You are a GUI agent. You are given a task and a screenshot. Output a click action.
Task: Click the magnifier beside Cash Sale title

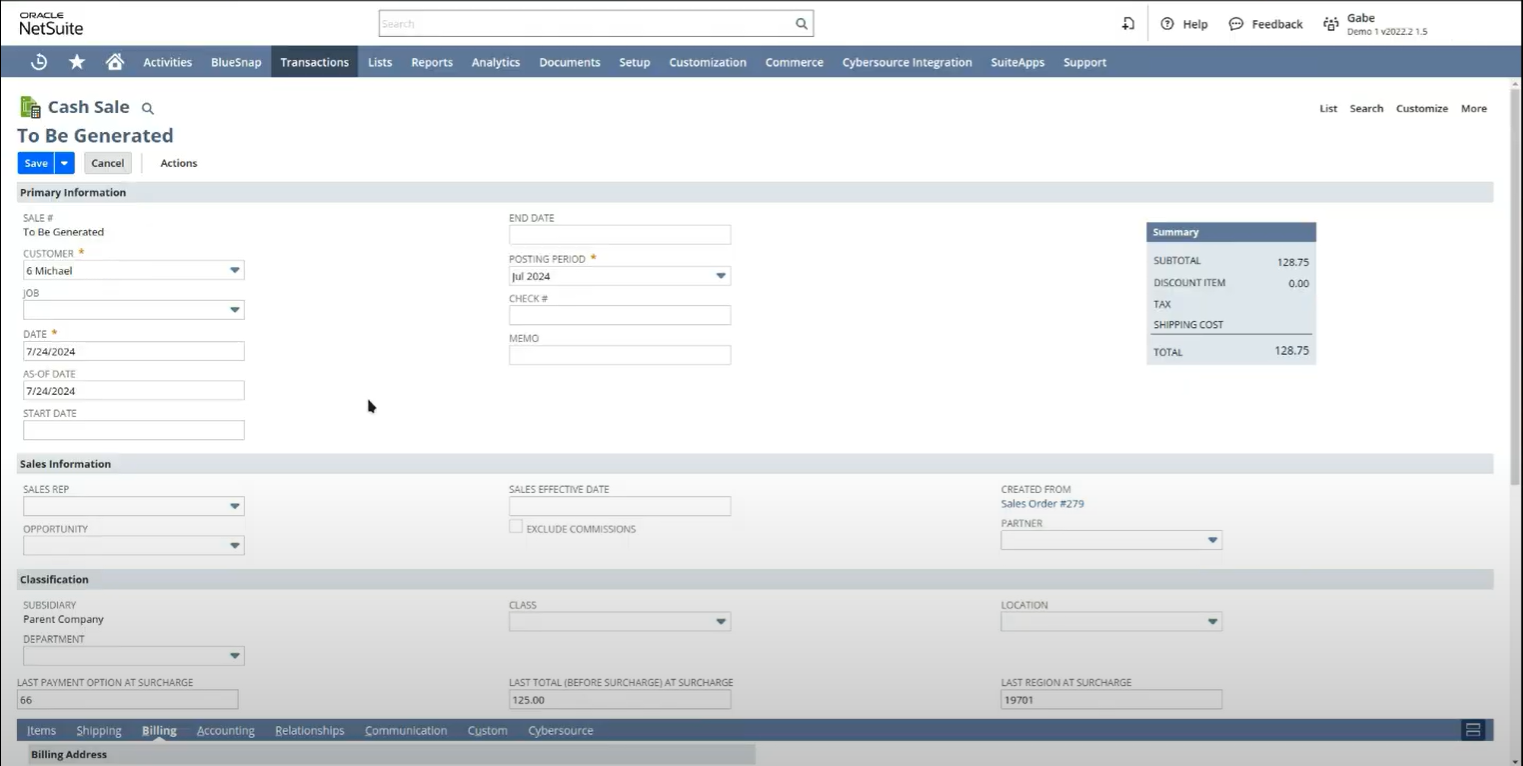click(148, 108)
